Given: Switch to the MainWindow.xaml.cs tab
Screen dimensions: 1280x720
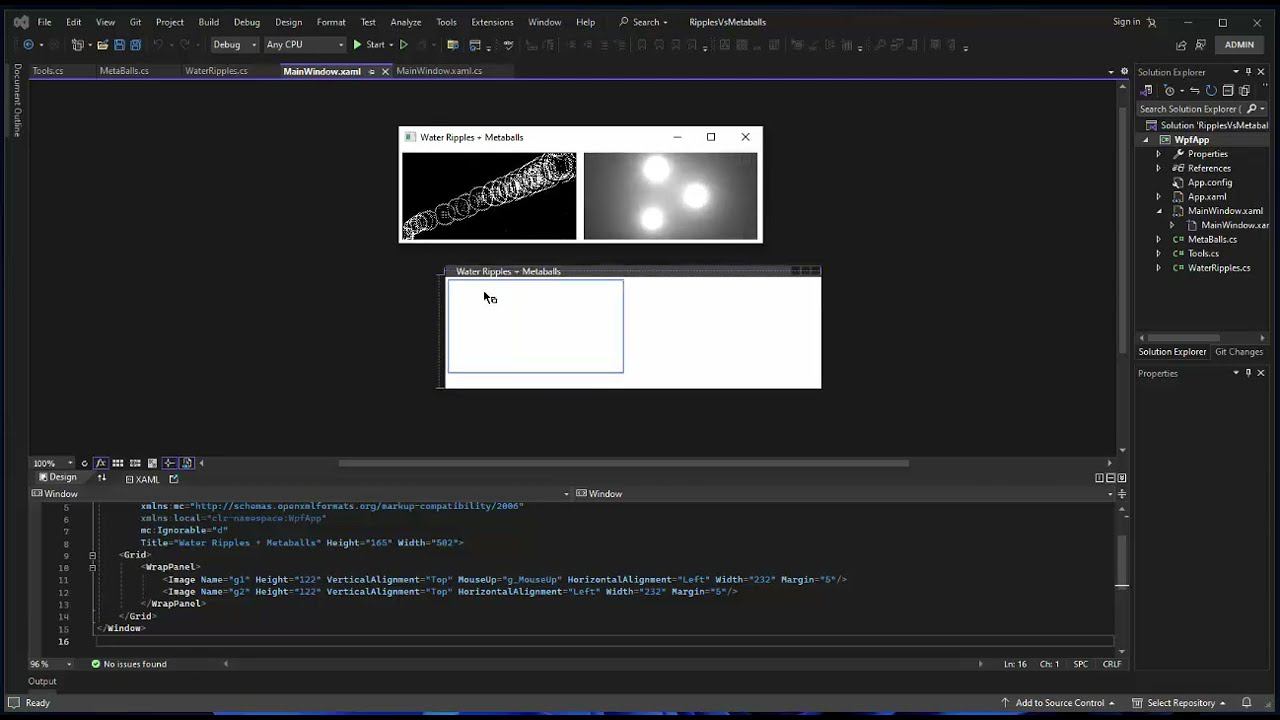Looking at the screenshot, I should [439, 71].
